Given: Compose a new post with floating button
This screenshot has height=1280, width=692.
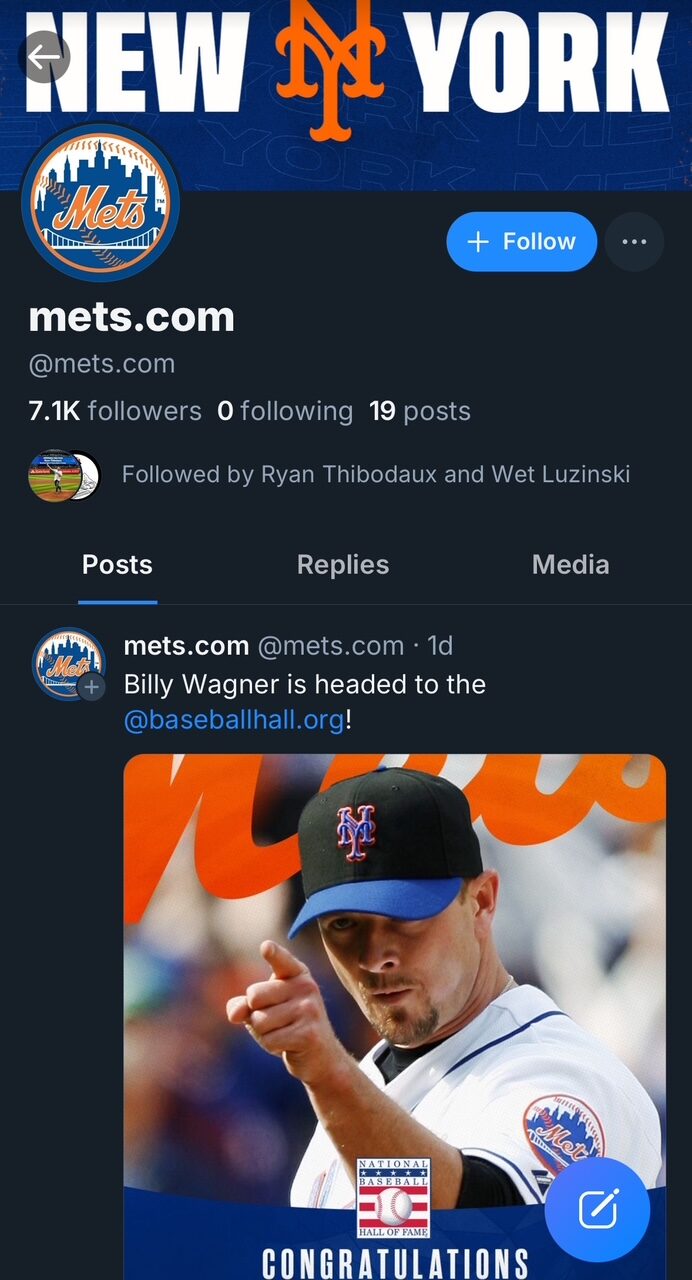Looking at the screenshot, I should coord(598,1210).
